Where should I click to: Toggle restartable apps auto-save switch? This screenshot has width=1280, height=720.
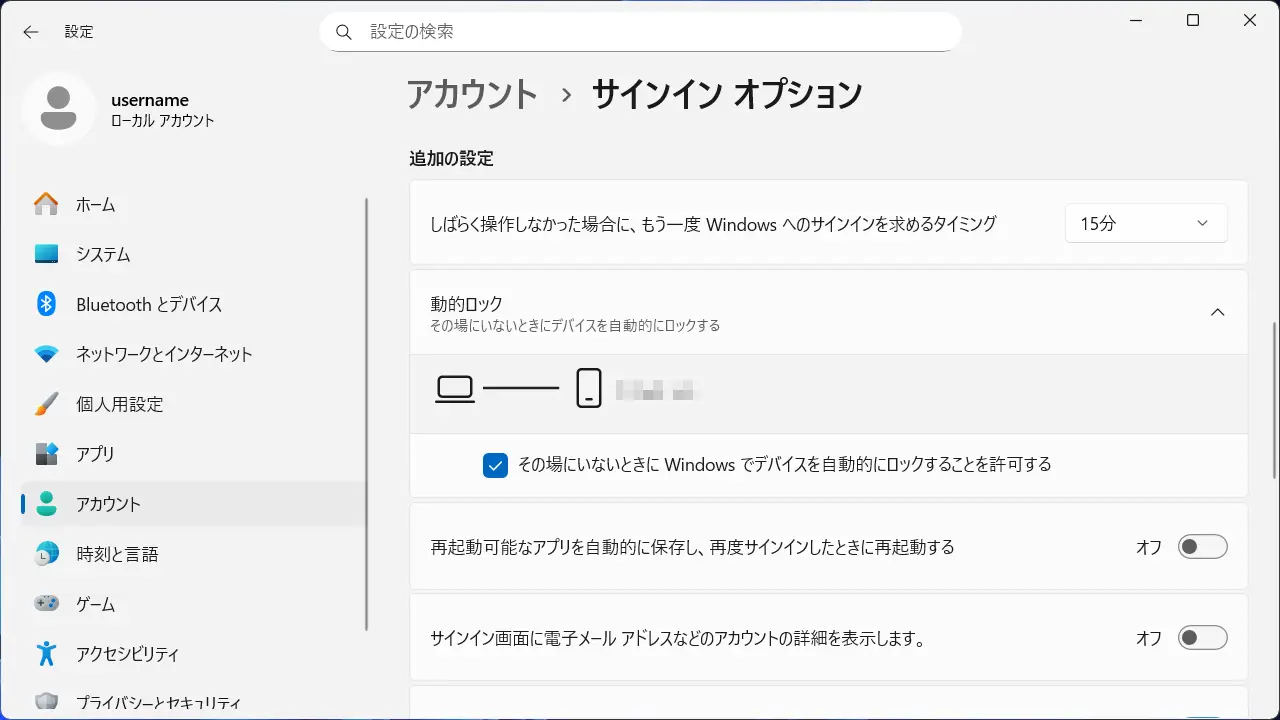click(1201, 547)
